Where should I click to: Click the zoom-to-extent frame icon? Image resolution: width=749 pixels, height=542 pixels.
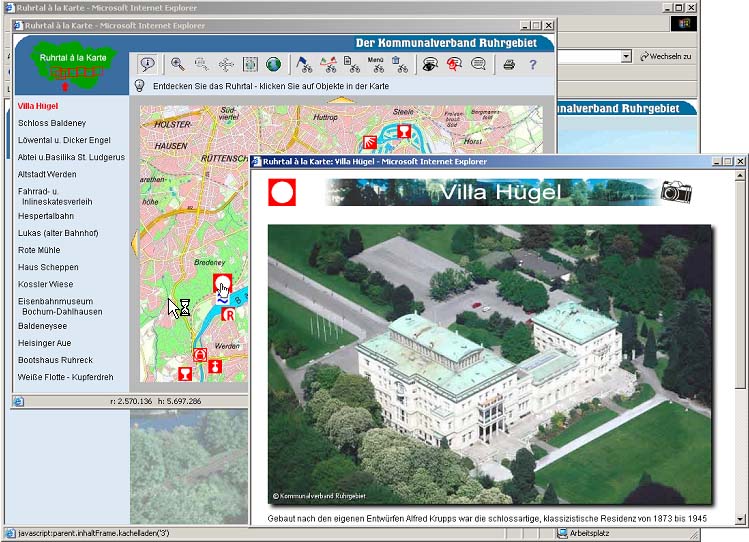pyautogui.click(x=250, y=64)
